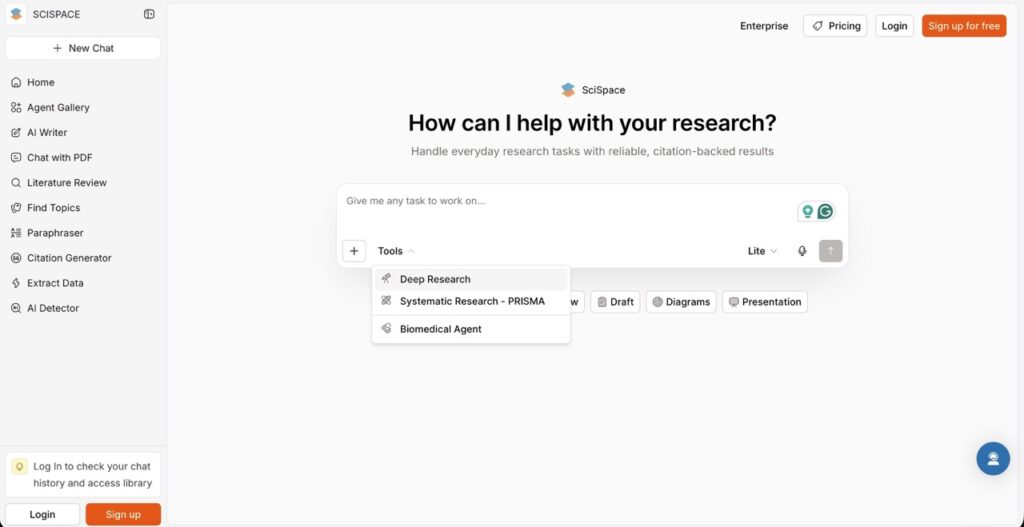Image resolution: width=1024 pixels, height=527 pixels.
Task: Click the Deep Research telescope icon
Action: pyautogui.click(x=387, y=279)
